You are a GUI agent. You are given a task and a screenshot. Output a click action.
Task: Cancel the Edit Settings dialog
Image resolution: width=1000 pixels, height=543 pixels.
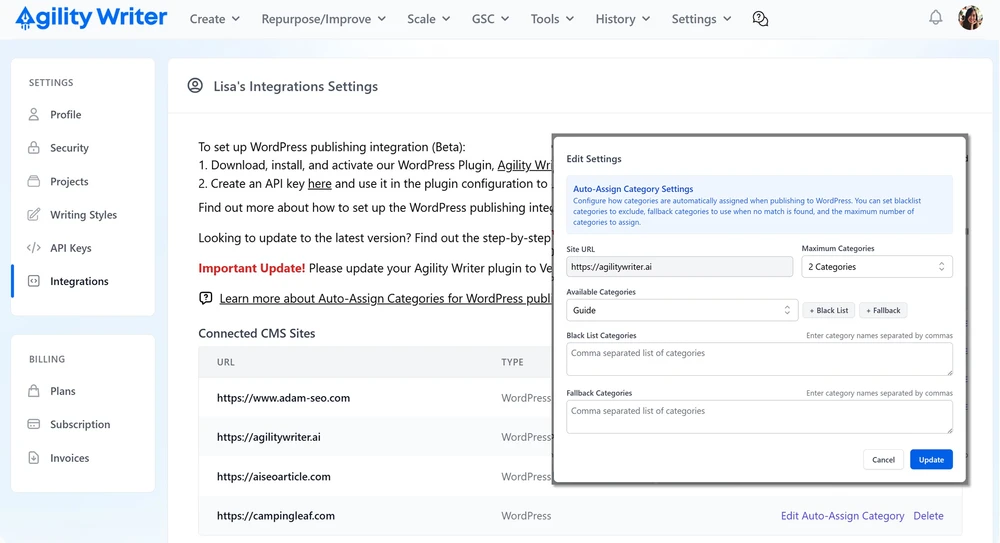click(883, 459)
